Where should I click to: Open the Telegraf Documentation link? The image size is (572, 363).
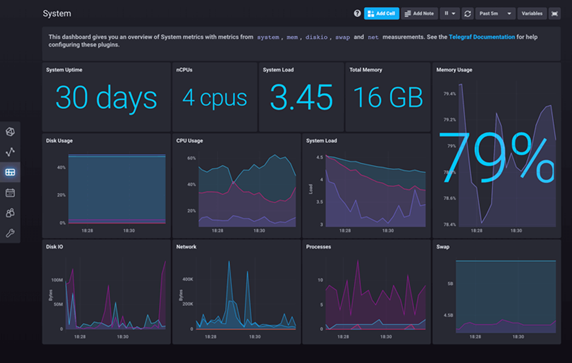482,37
